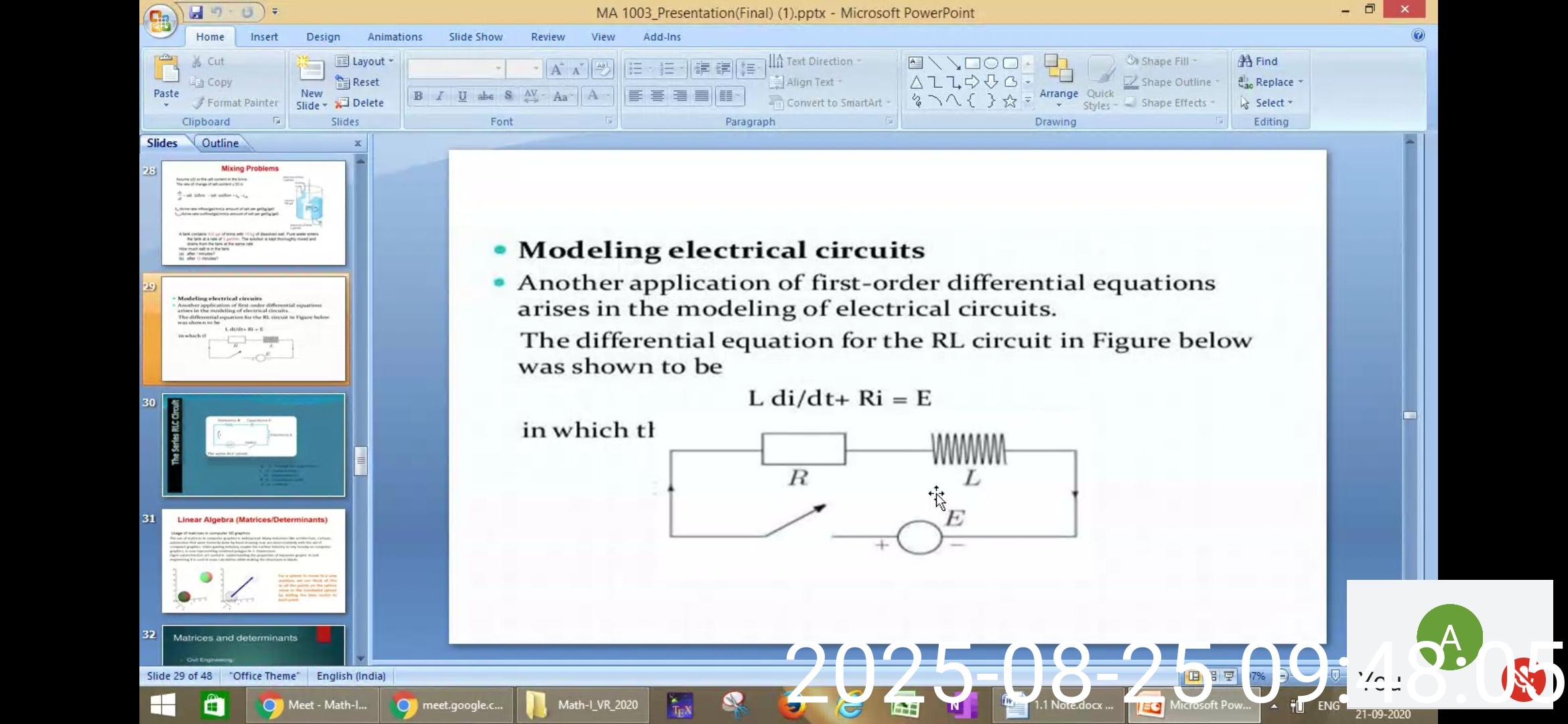Open the Select dropdown in Editing group
The width and height of the screenshot is (1568, 724).
point(1270,103)
